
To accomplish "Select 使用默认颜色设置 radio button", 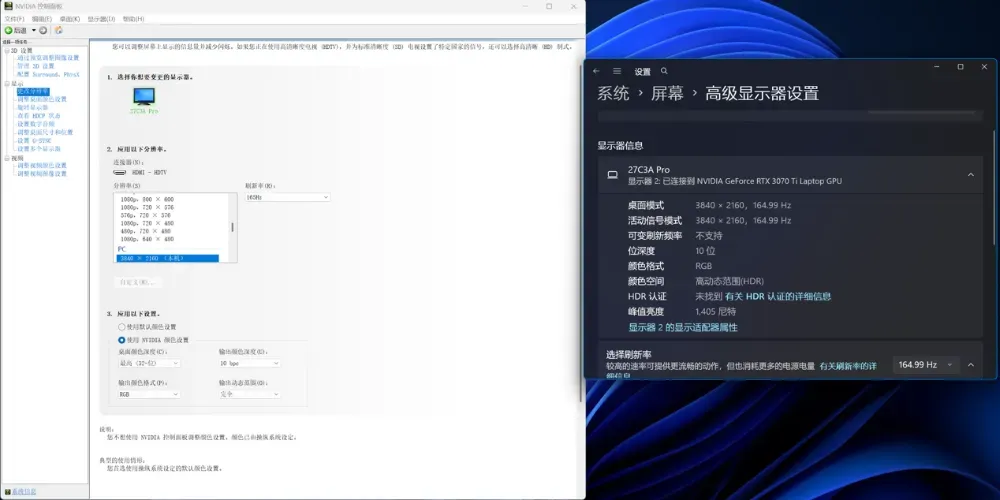I will click(x=122, y=327).
